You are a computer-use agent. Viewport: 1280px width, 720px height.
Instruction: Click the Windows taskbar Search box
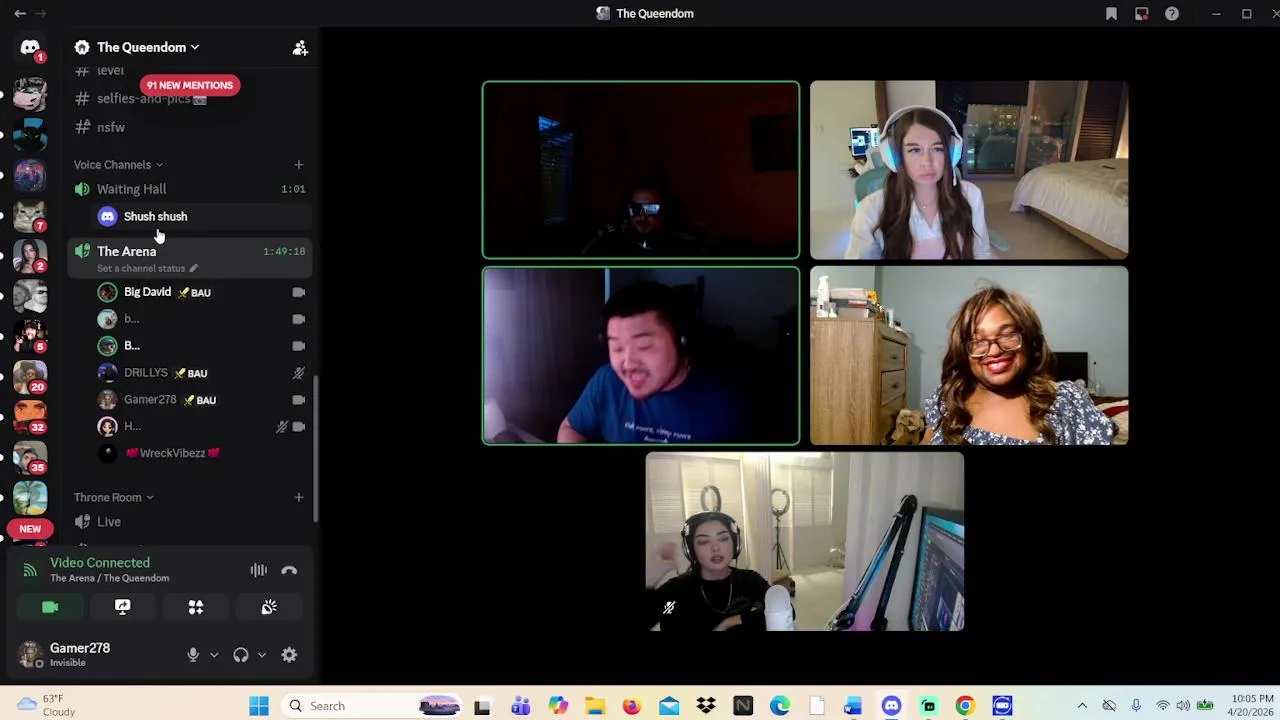(369, 706)
